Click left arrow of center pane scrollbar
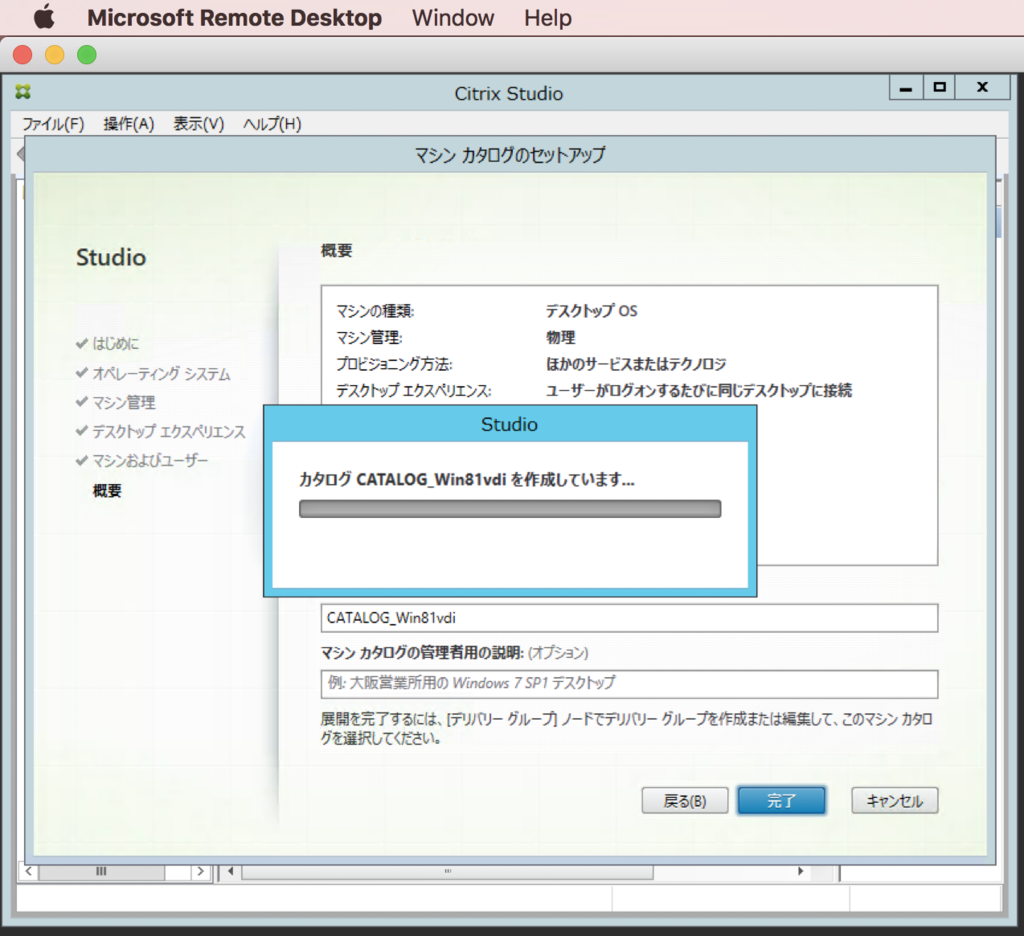 click(231, 871)
